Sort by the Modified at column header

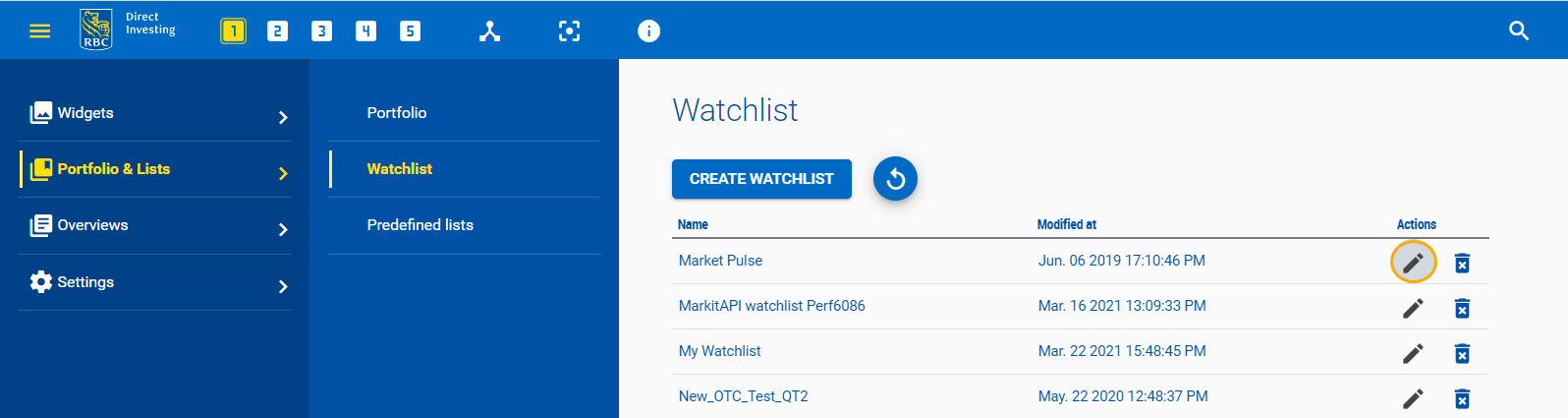pyautogui.click(x=1067, y=224)
